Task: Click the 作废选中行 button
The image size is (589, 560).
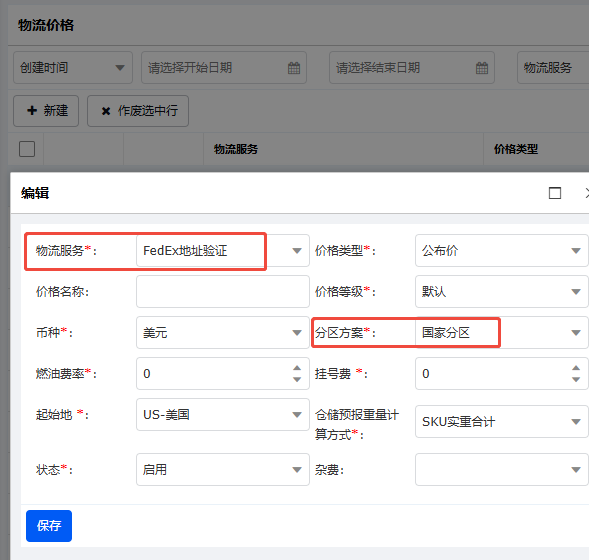Action: (138, 111)
